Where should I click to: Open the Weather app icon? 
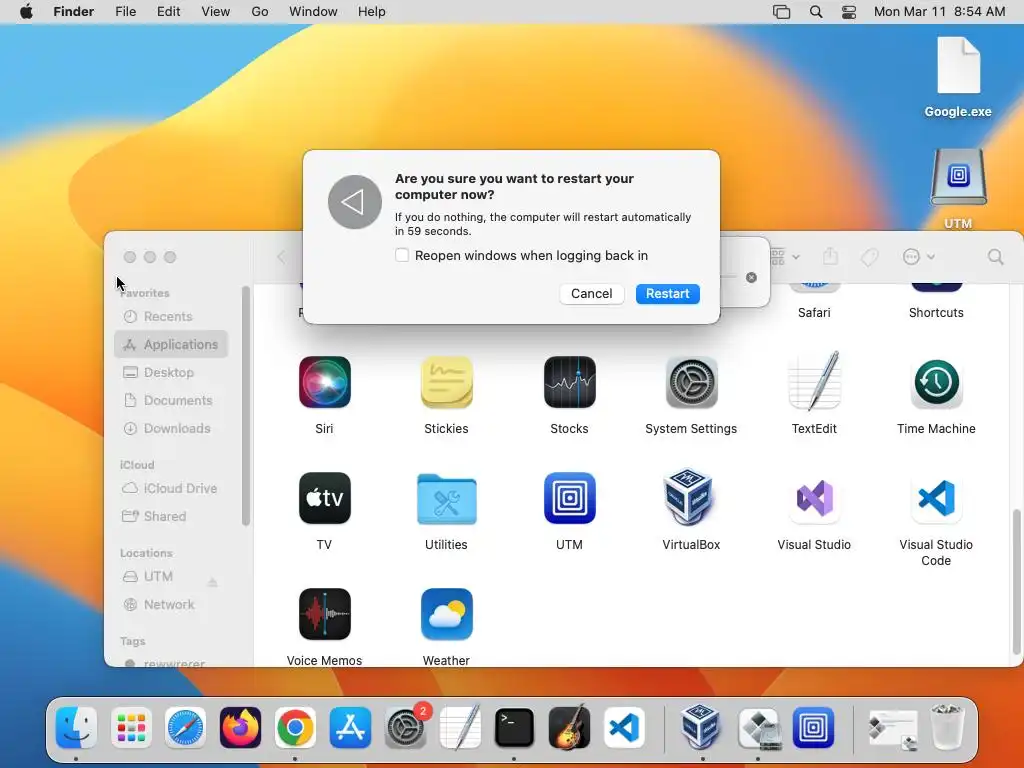click(x=447, y=615)
